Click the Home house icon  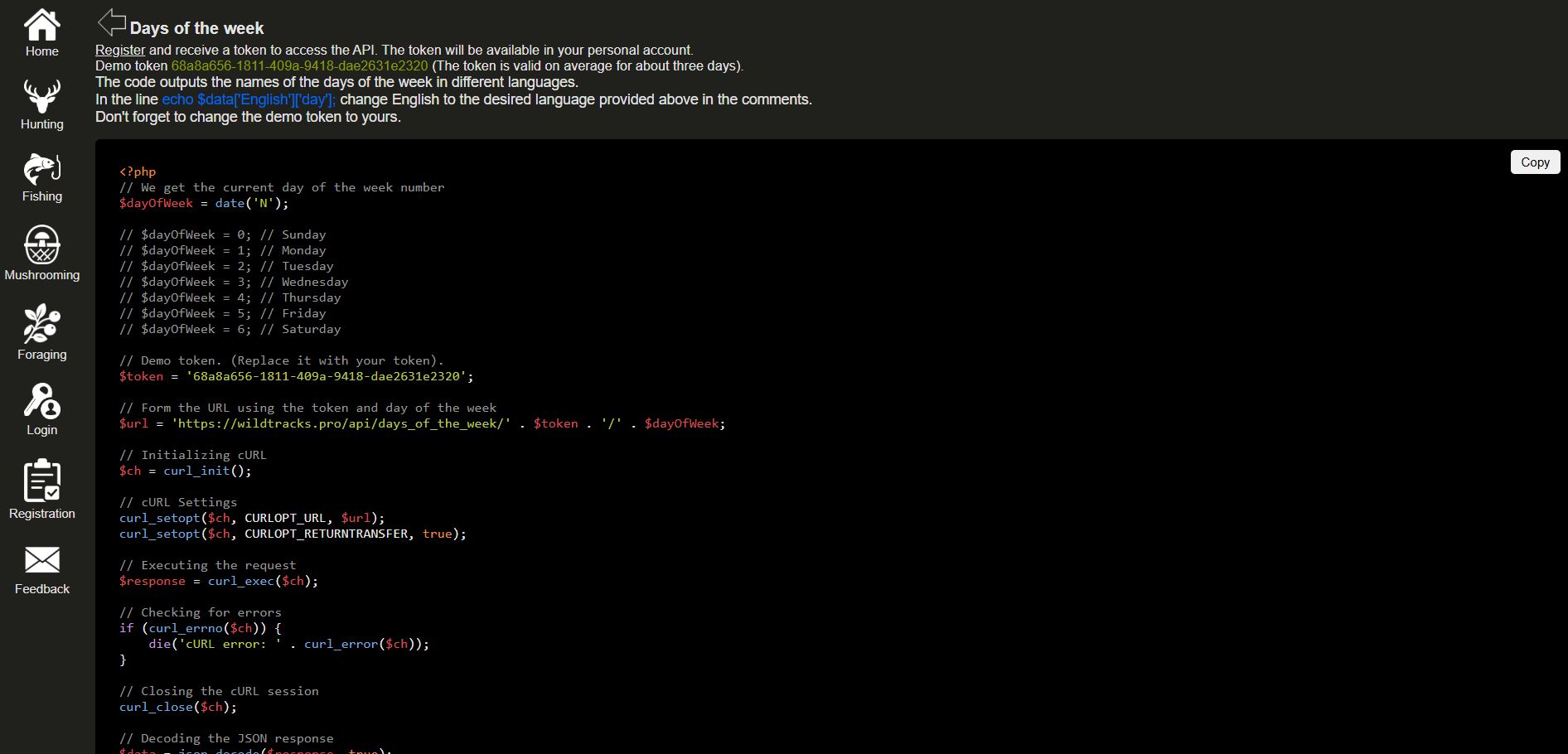pyautogui.click(x=41, y=25)
